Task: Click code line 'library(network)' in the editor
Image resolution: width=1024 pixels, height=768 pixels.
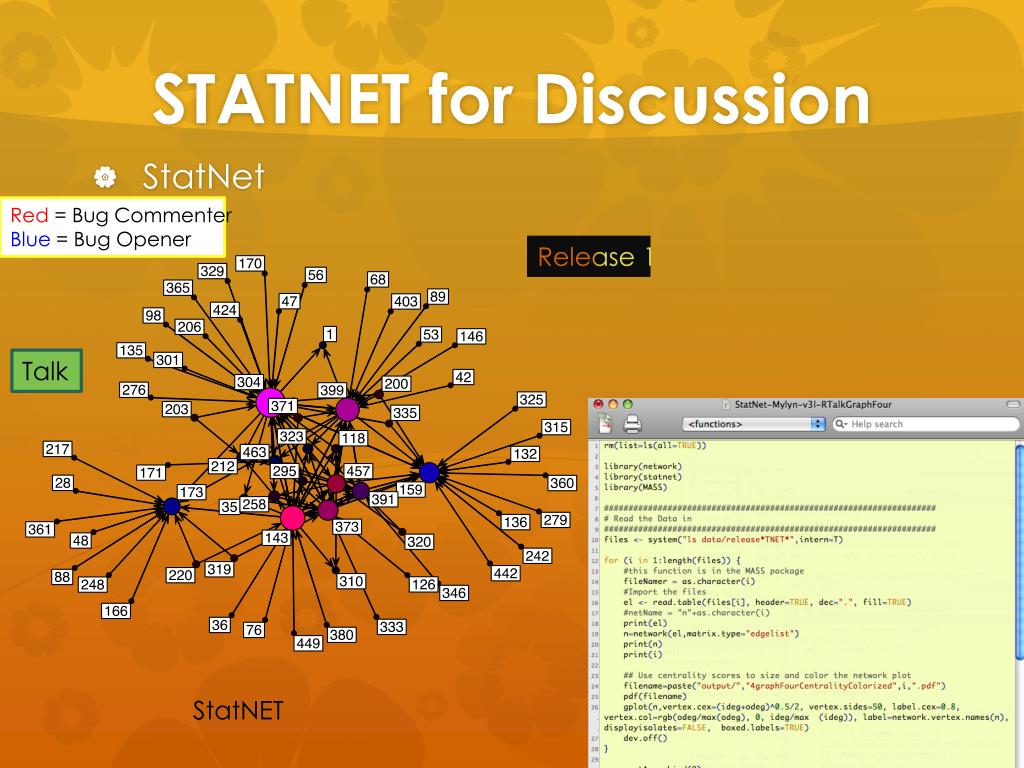Action: tap(643, 466)
